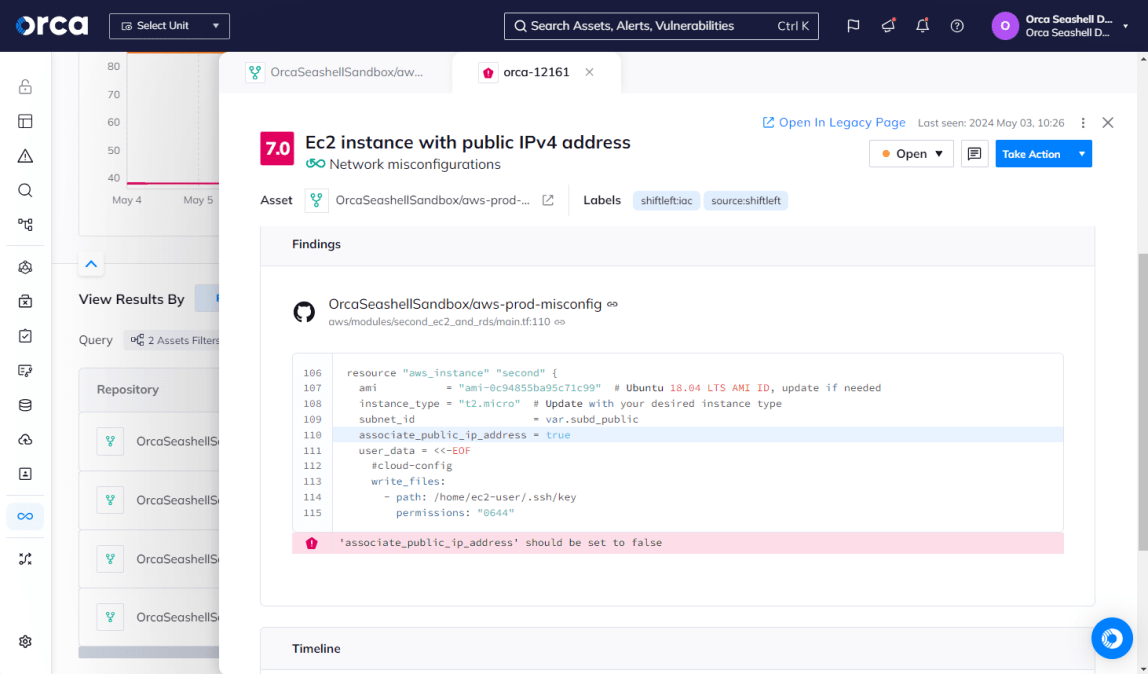Open the cloud upload sidebar icon
Viewport: 1148px width, 674px height.
(x=25, y=439)
